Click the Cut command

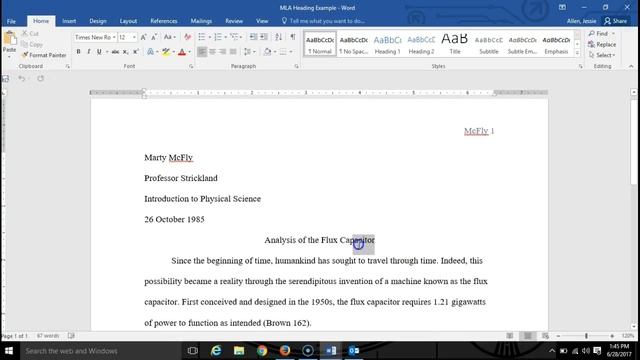point(30,33)
